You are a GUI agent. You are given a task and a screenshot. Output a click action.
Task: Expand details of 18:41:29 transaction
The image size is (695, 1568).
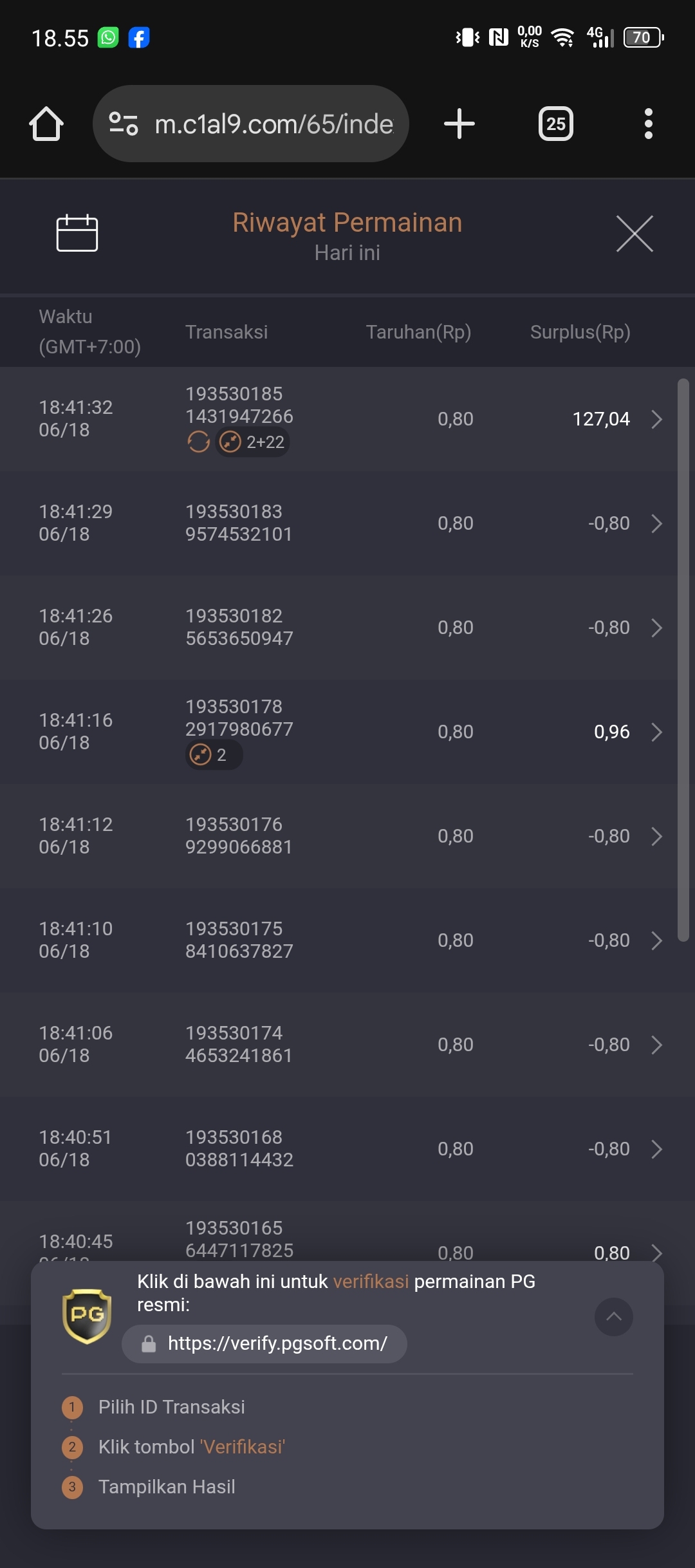pyautogui.click(x=656, y=523)
